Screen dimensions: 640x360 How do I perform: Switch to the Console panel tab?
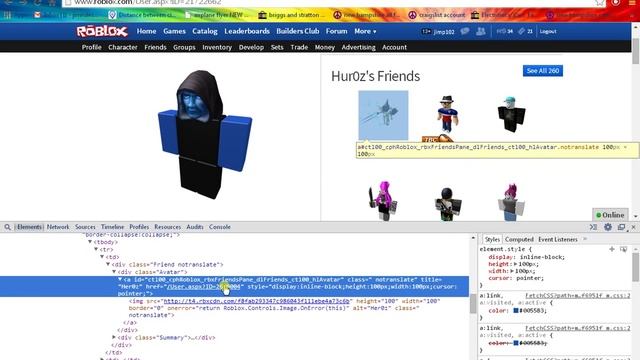[220, 227]
